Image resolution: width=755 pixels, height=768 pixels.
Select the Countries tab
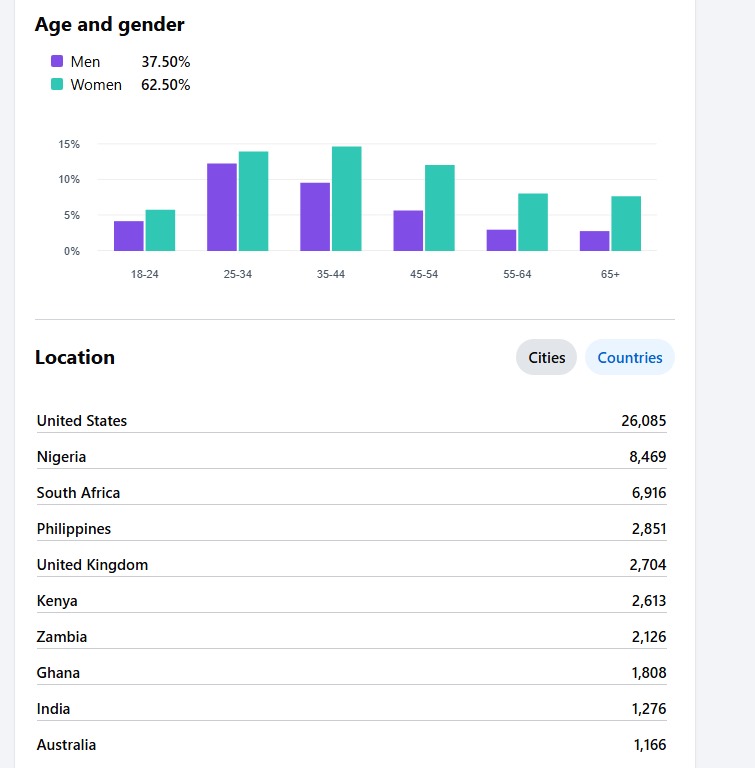pos(629,358)
